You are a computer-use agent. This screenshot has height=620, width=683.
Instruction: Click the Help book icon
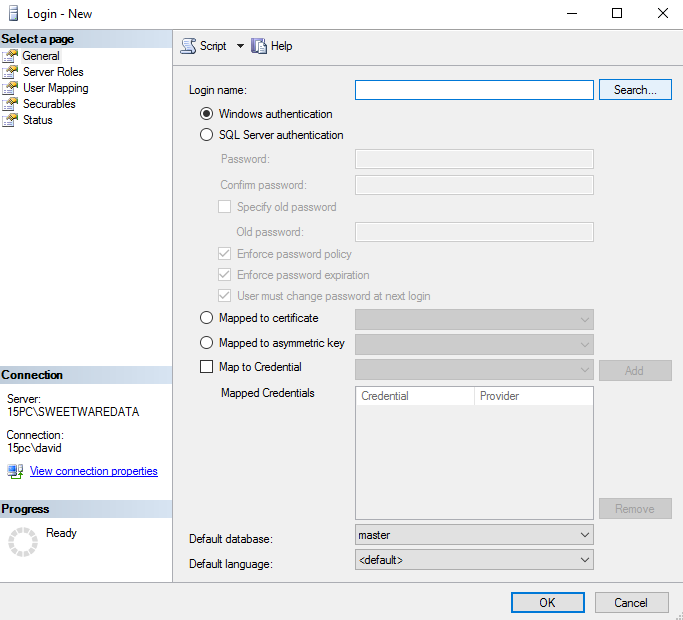pos(259,46)
